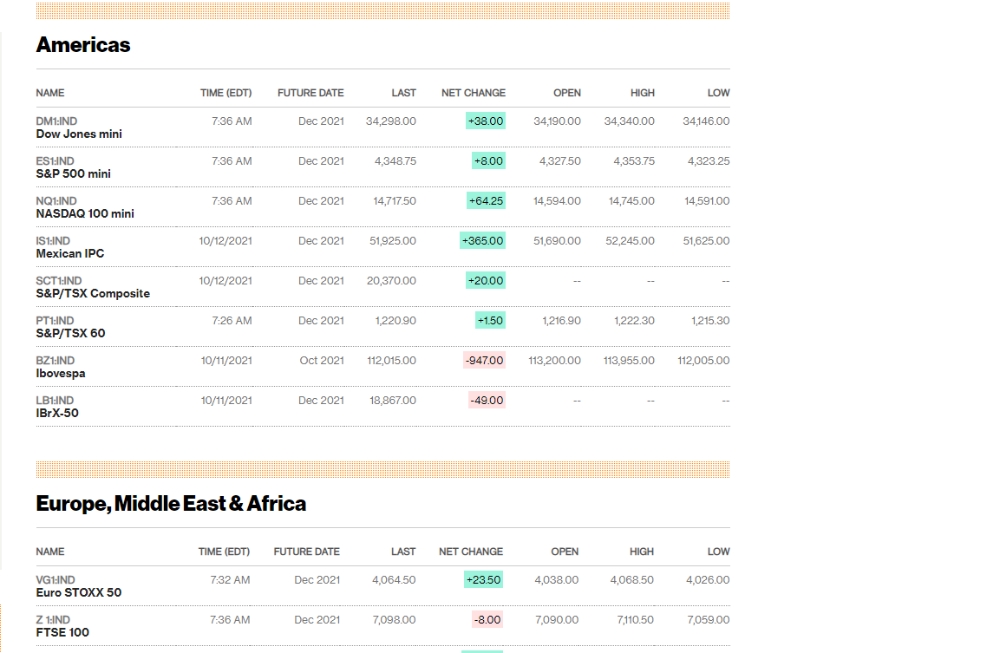
Task: Open the Dow Jones mini futures link
Action: click(x=78, y=134)
